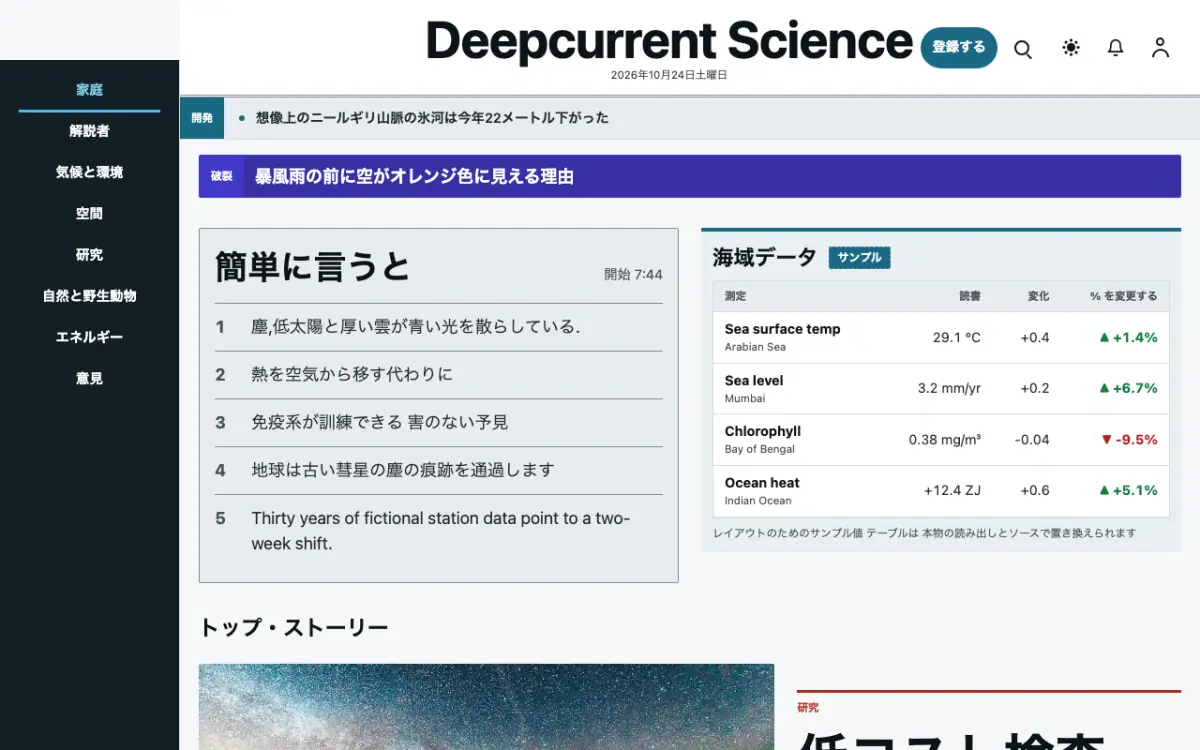
Task: Open the user account icon
Action: [x=1160, y=48]
